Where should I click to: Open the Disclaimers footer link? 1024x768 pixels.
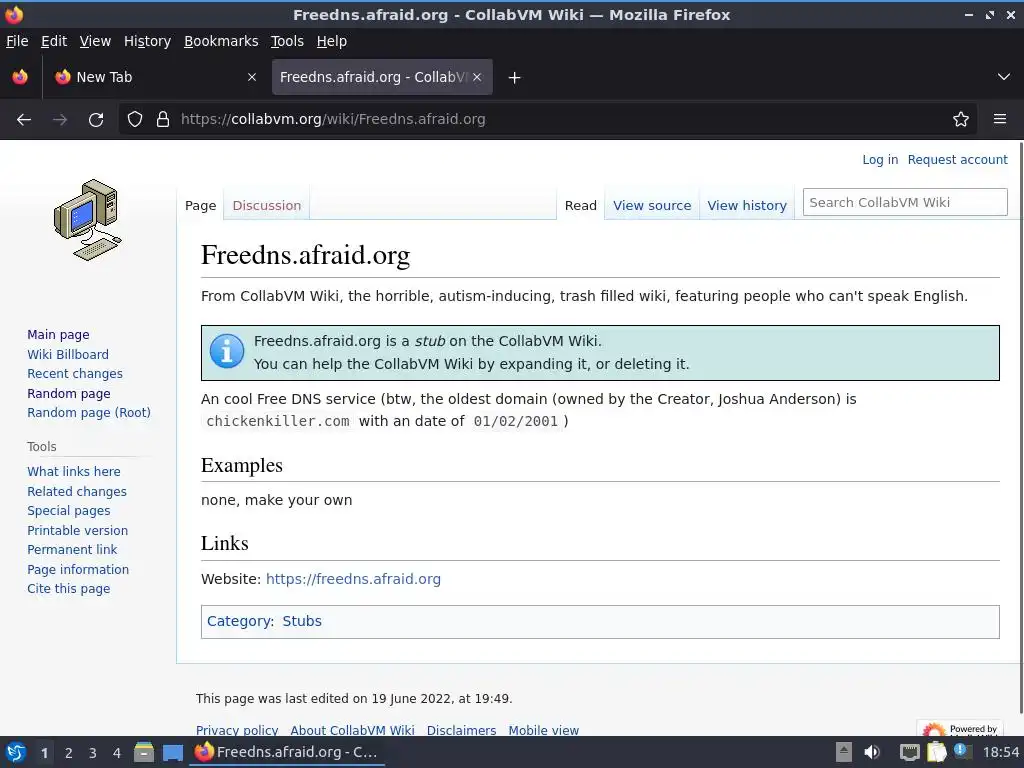coord(461,730)
